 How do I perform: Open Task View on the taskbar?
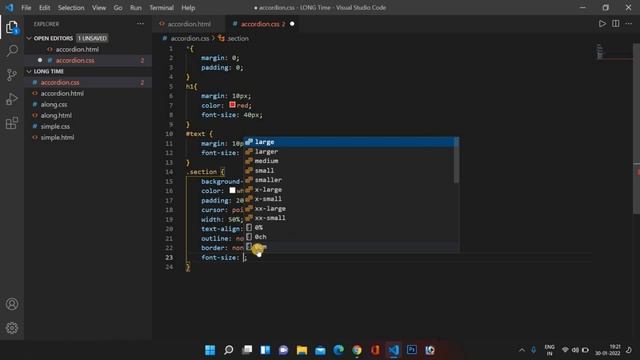coord(247,350)
